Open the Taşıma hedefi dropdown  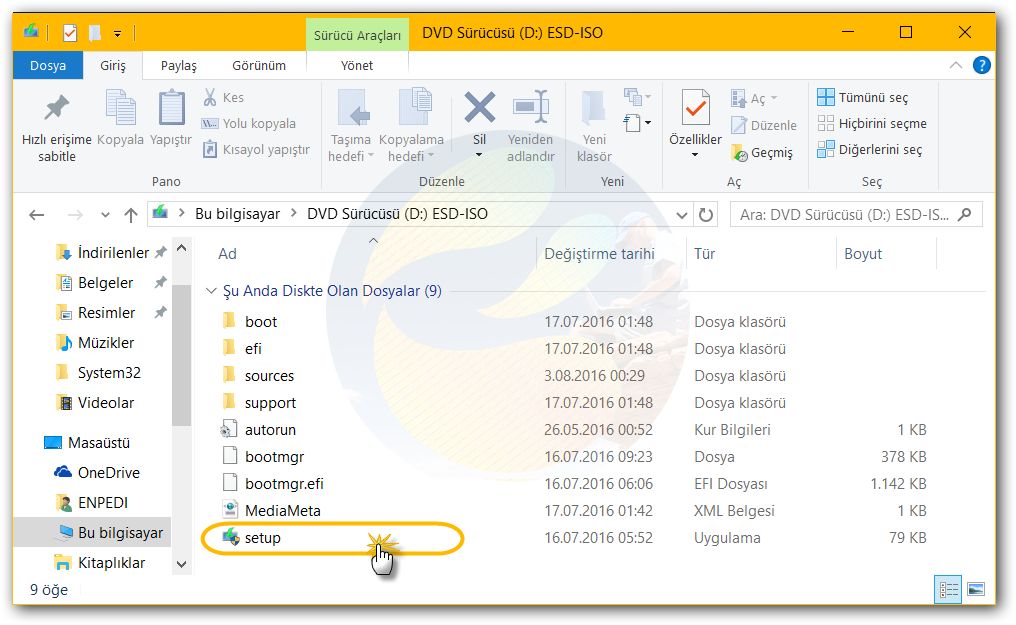click(371, 155)
